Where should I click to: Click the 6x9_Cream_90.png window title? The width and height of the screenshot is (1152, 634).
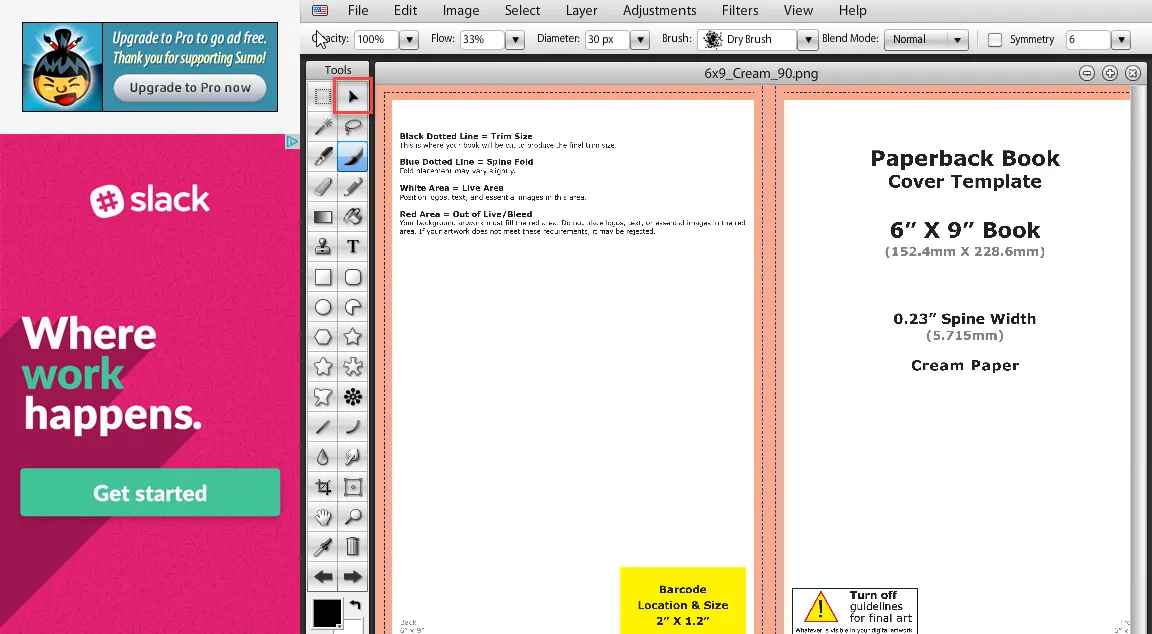coord(760,73)
